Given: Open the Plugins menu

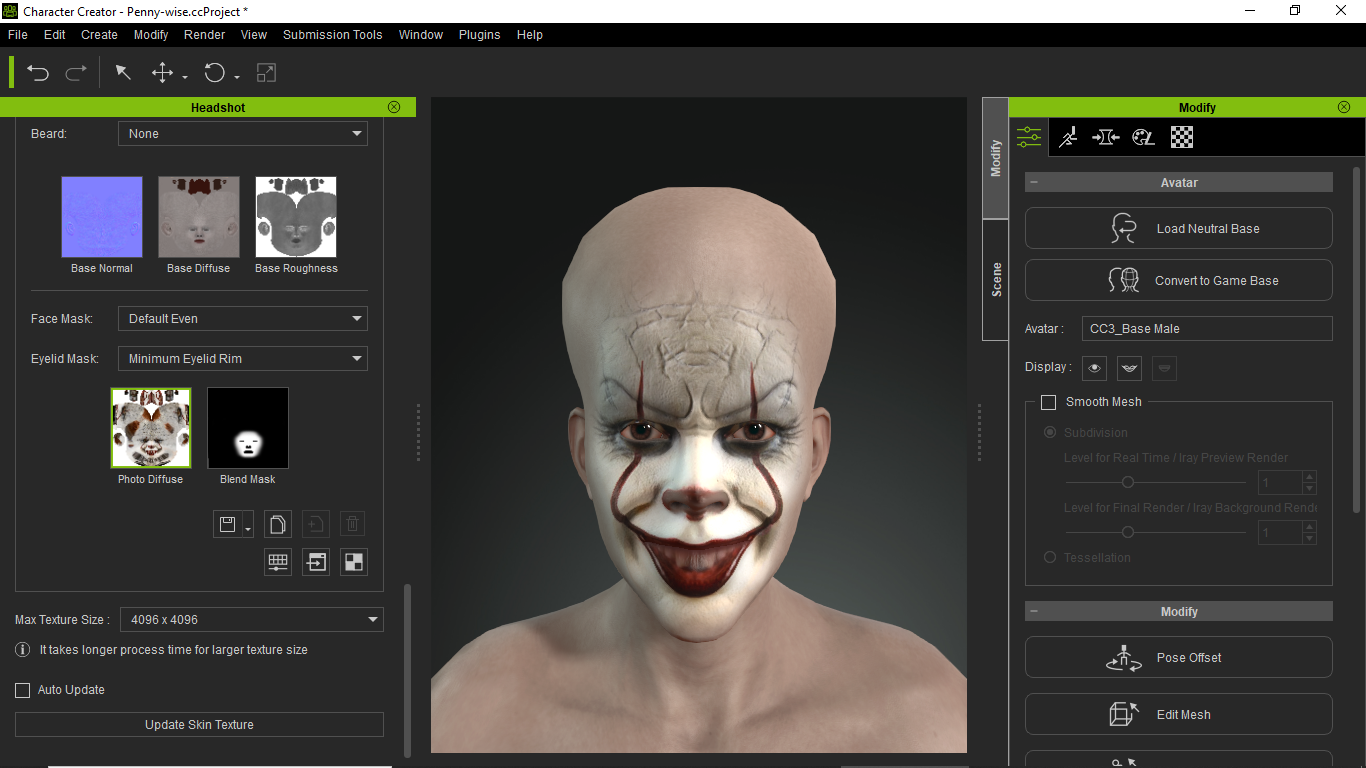Looking at the screenshot, I should 479,34.
